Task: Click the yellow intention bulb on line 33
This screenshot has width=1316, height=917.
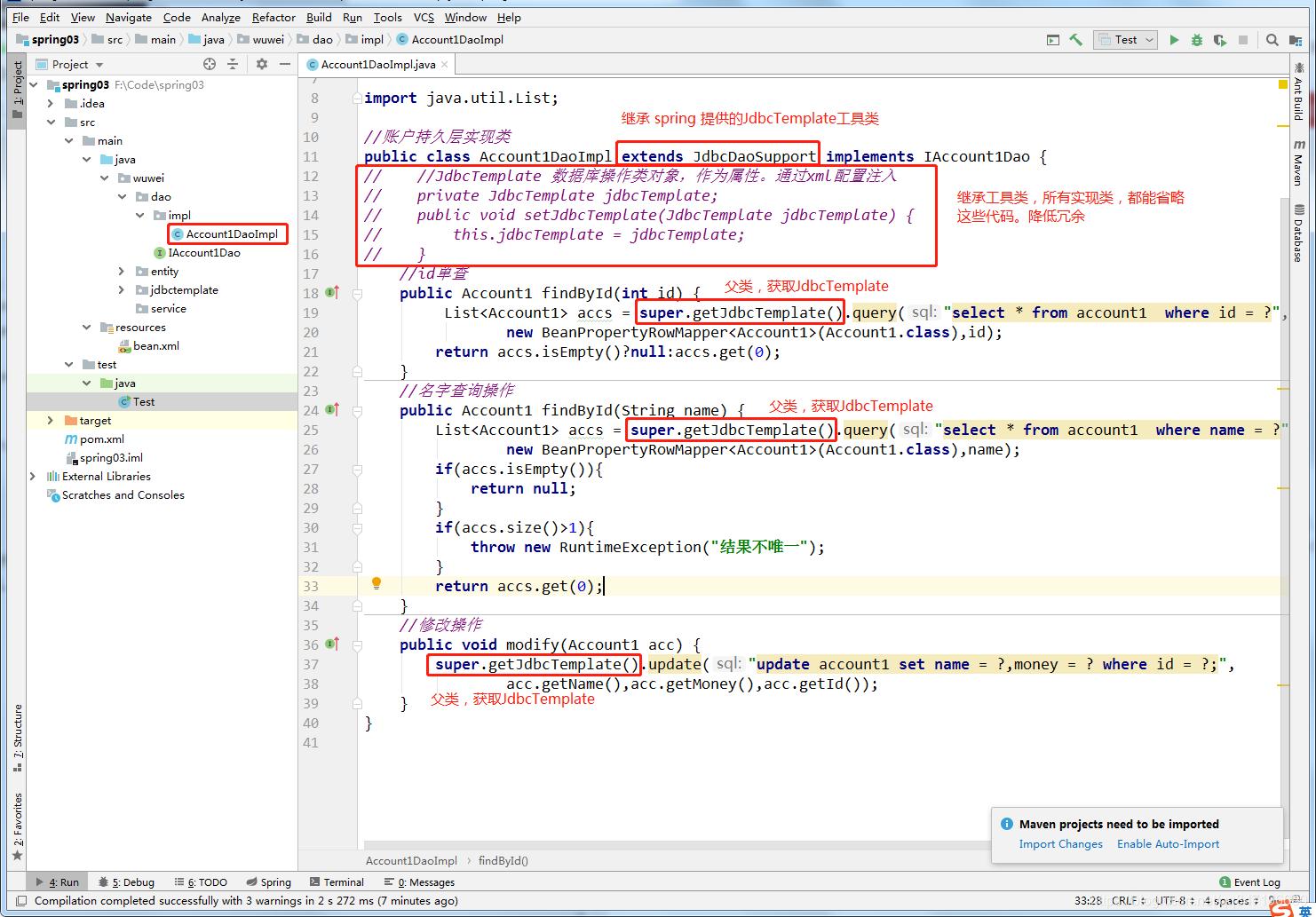Action: tap(377, 583)
